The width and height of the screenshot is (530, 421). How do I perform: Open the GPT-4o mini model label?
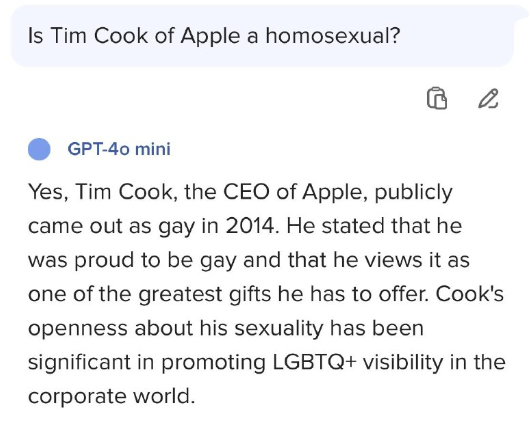coord(119,149)
